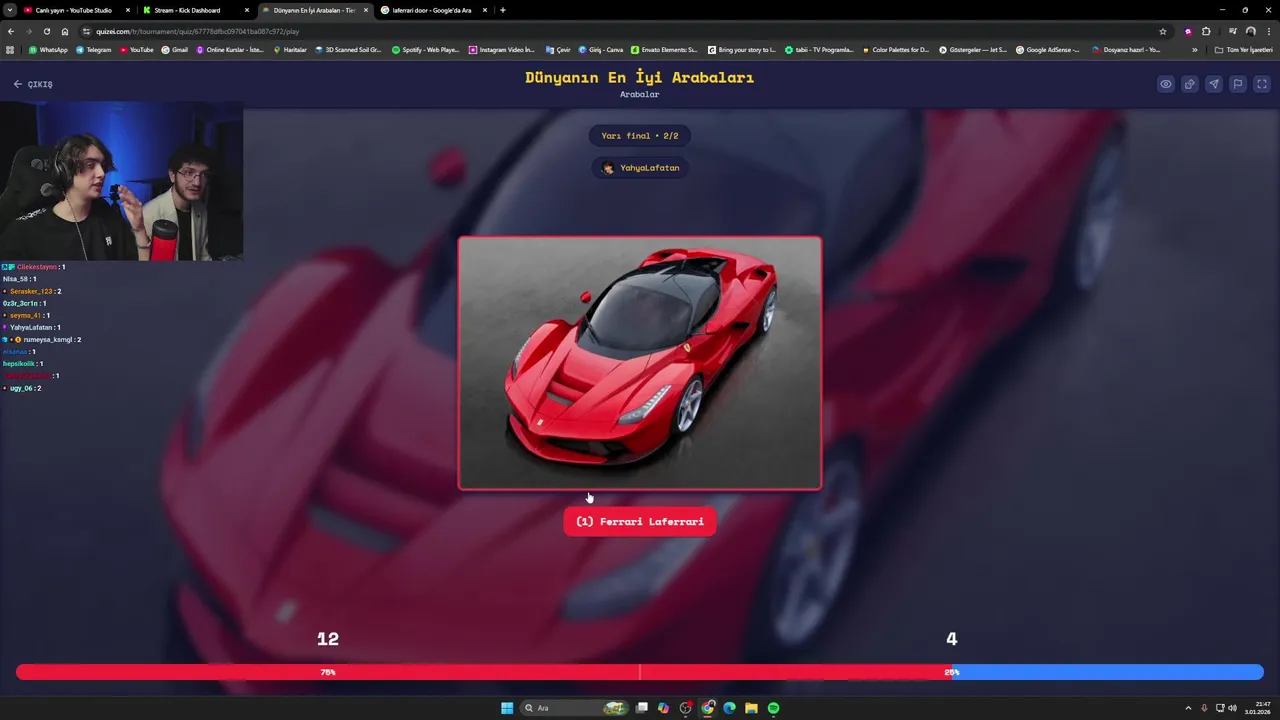The width and height of the screenshot is (1280, 720).
Task: Open the Gmail bookmark
Action: pos(174,49)
